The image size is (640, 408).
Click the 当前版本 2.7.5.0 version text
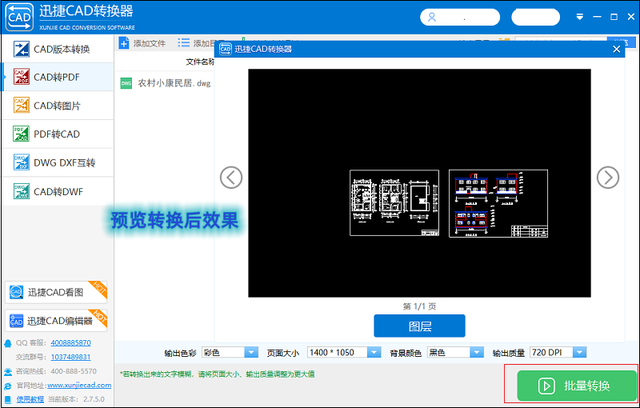[76, 399]
